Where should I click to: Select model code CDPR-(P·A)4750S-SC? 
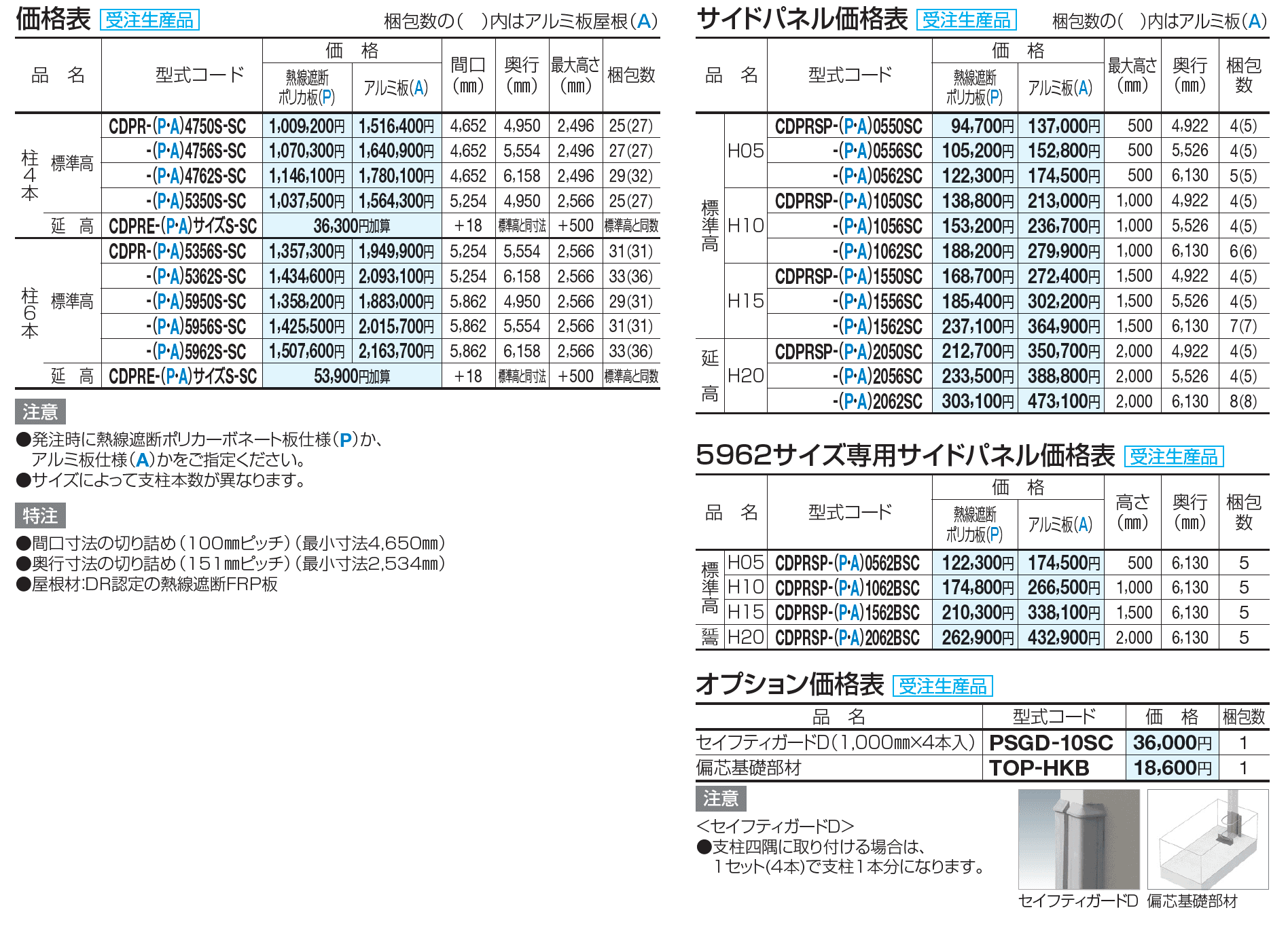[177, 126]
